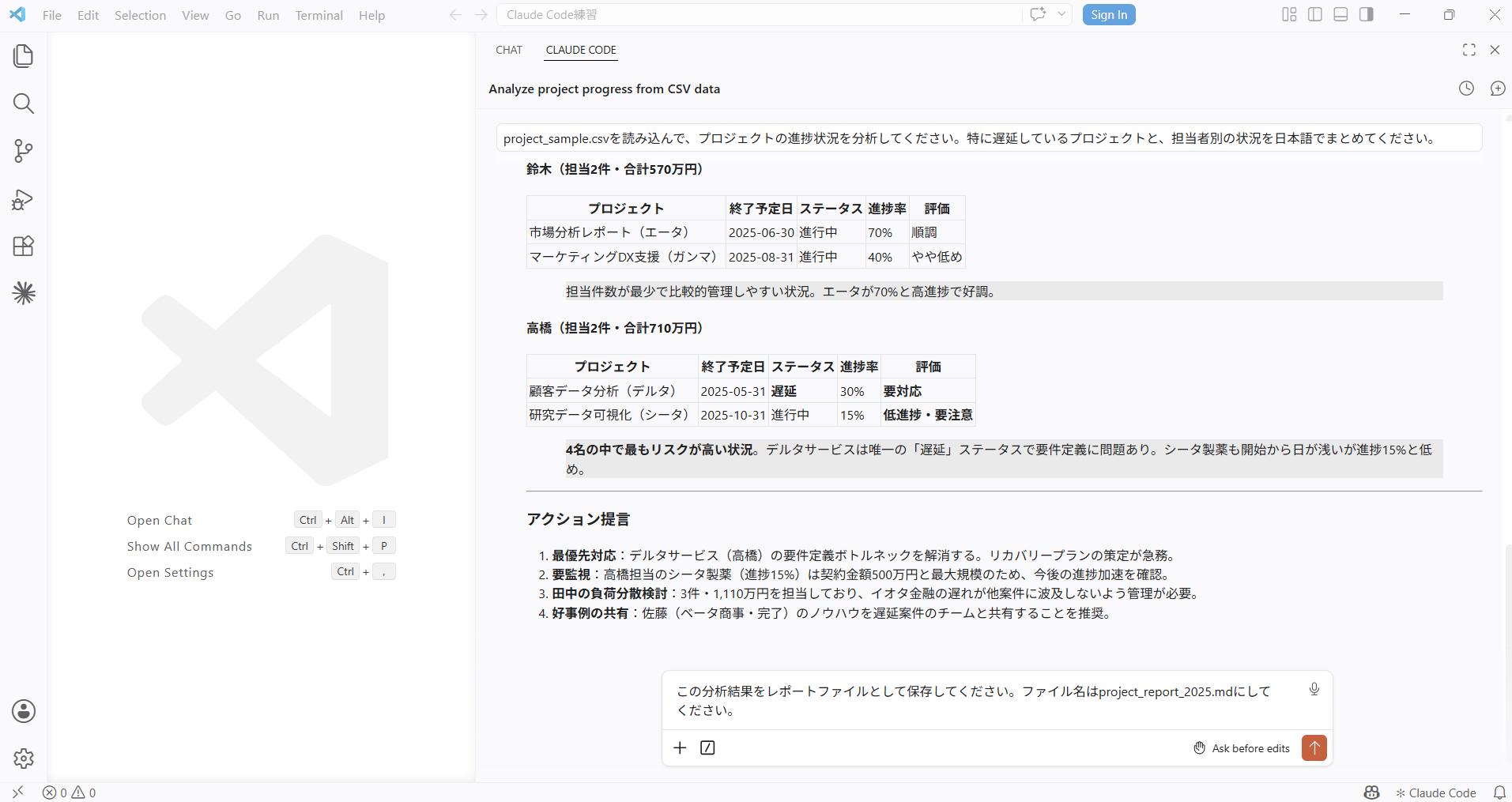Image resolution: width=1512 pixels, height=802 pixels.
Task: Toggle the bottom panel
Action: tap(1340, 14)
